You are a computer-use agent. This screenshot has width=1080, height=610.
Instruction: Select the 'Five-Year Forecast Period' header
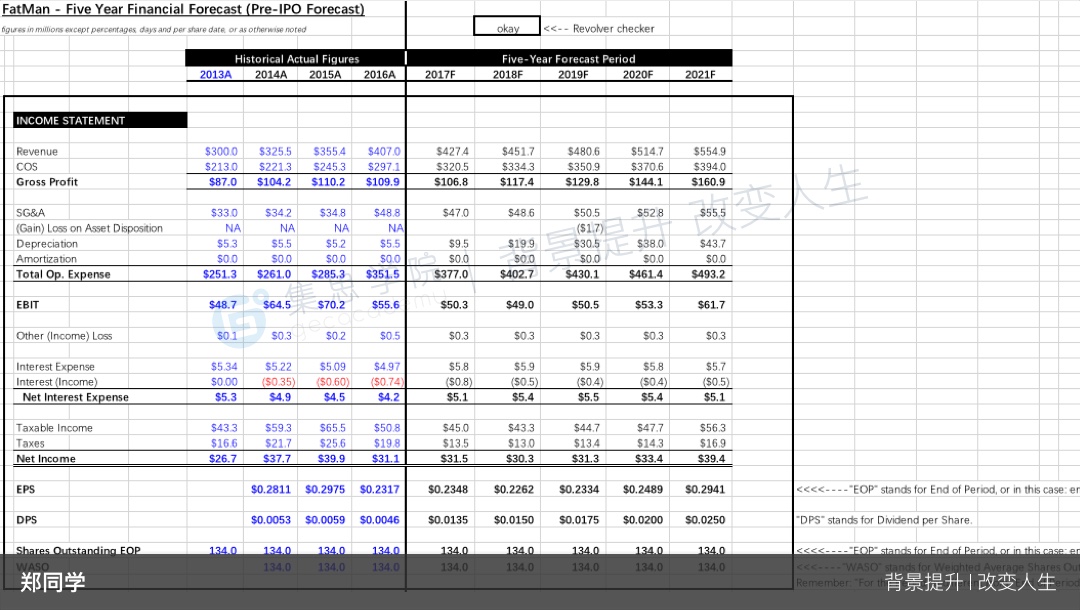[x=569, y=59]
